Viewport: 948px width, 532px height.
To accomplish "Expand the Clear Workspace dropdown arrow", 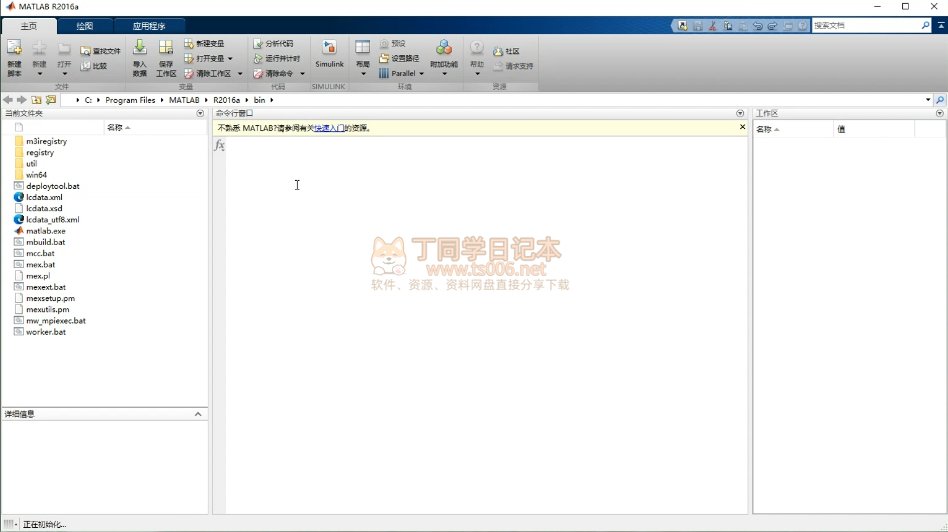I will (240, 74).
